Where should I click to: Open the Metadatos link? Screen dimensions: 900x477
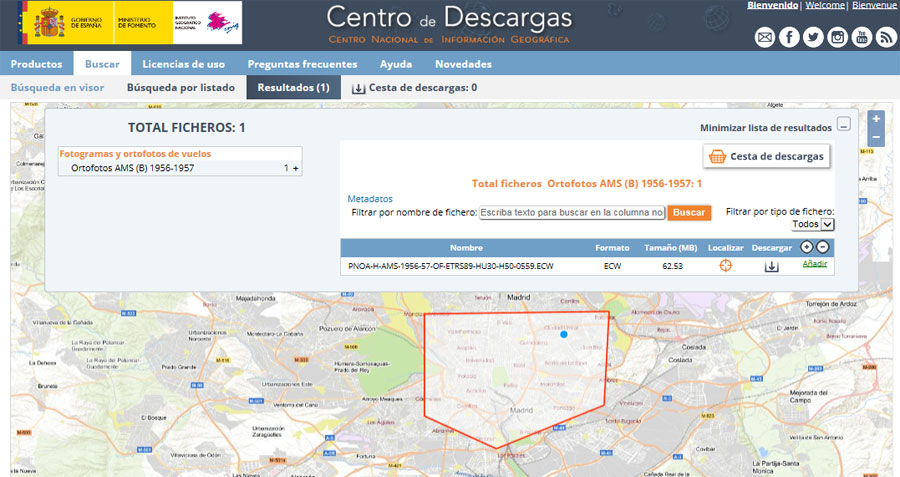[370, 199]
